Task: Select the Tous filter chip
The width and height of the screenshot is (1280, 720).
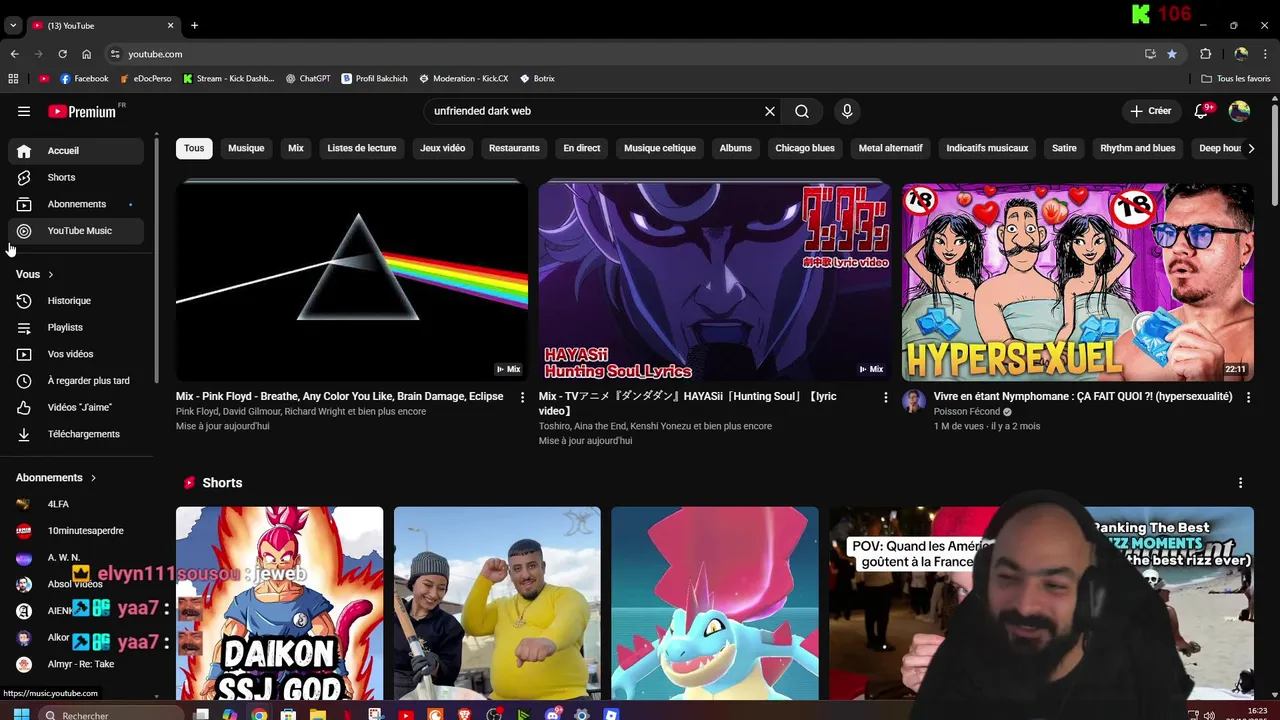Action: point(194,148)
